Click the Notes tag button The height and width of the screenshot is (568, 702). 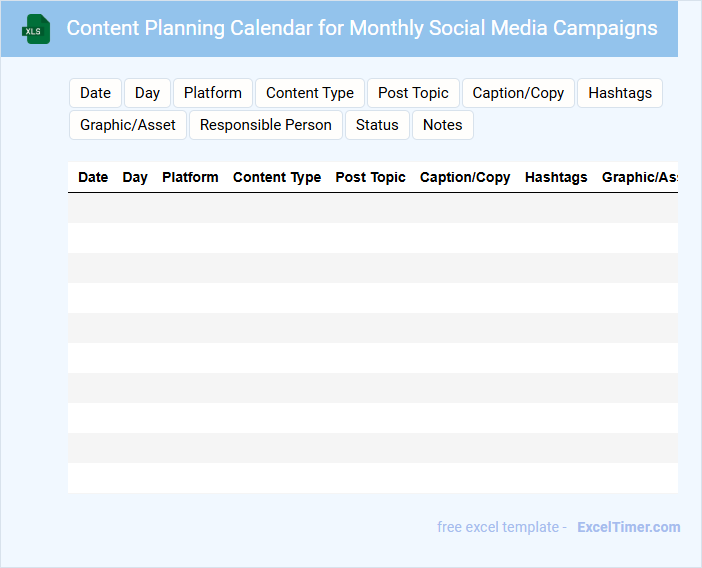point(443,125)
